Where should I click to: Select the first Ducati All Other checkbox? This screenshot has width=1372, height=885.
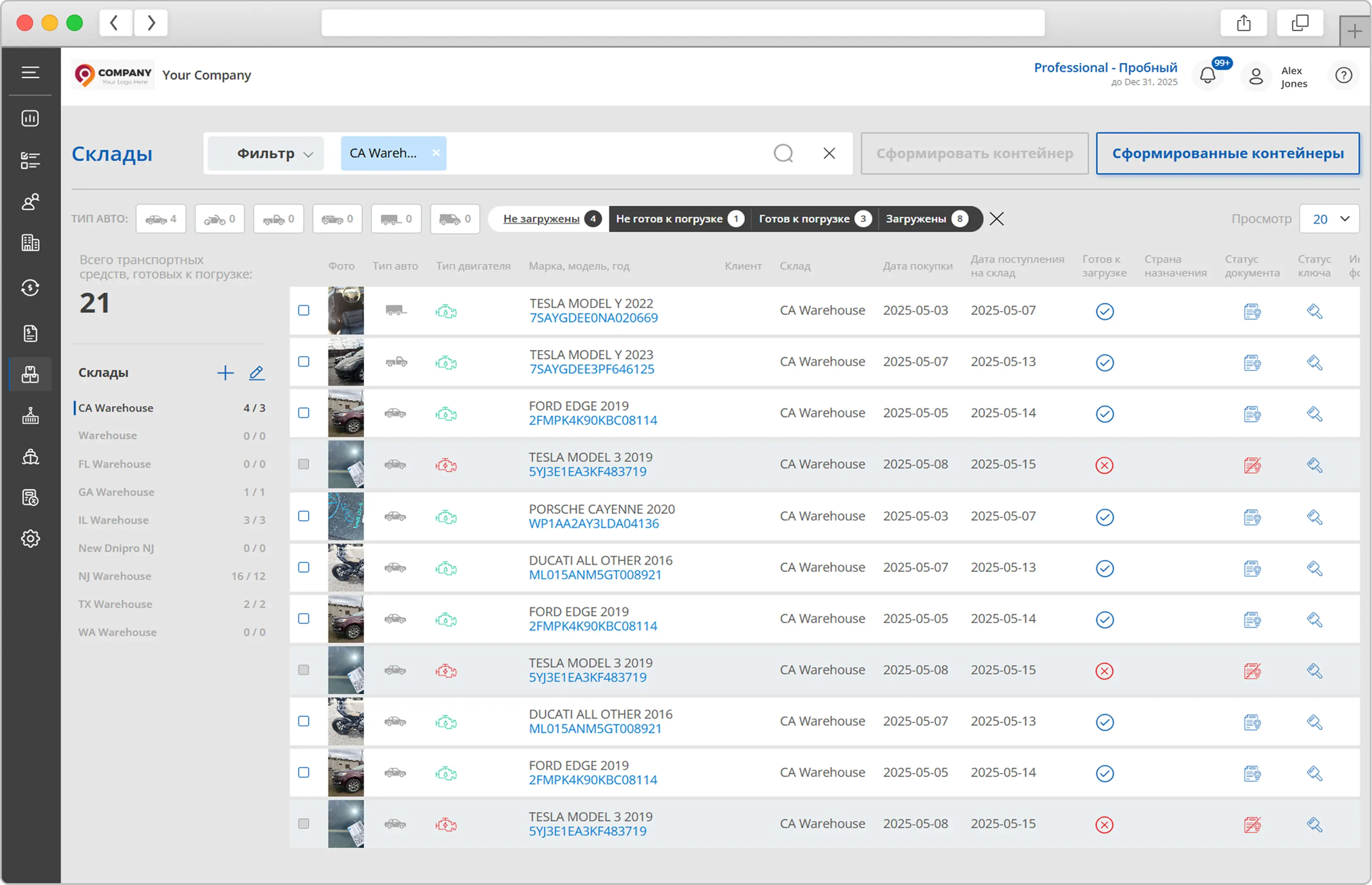pos(303,567)
